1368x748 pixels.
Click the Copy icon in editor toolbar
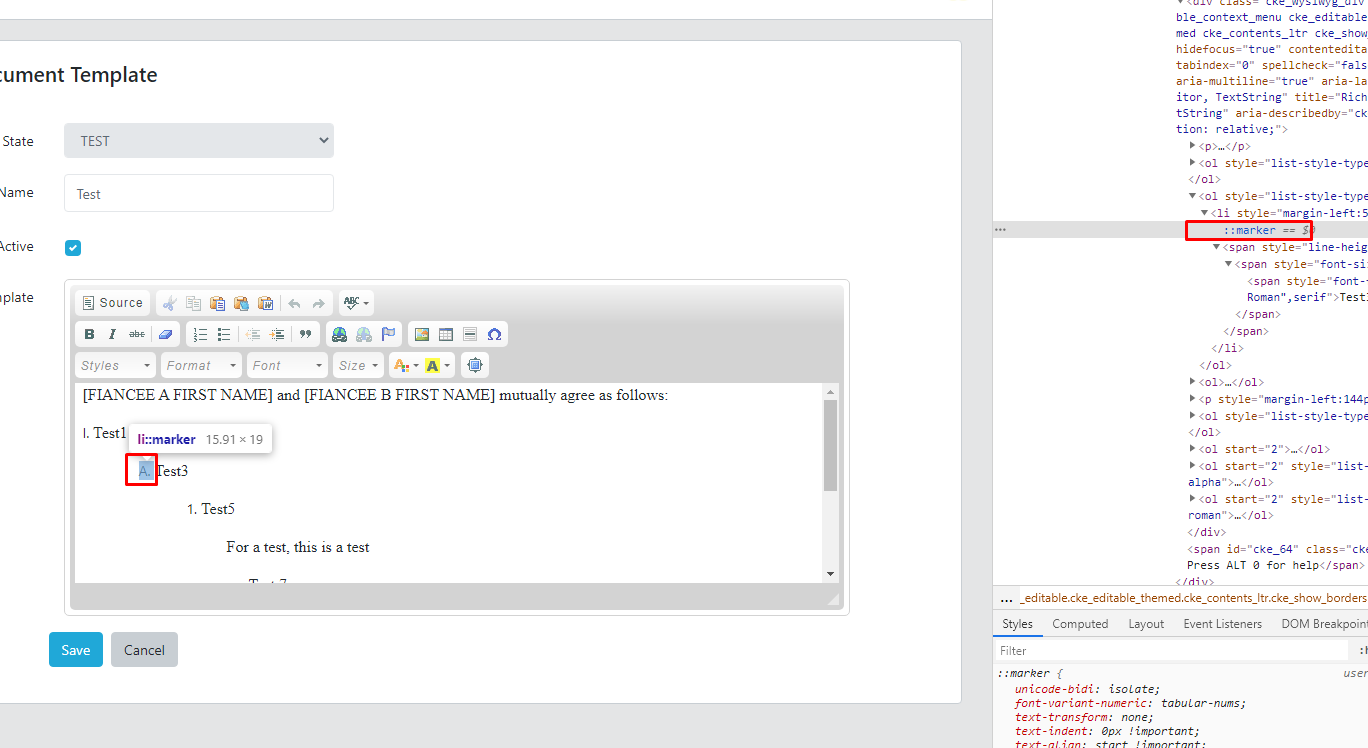(193, 303)
